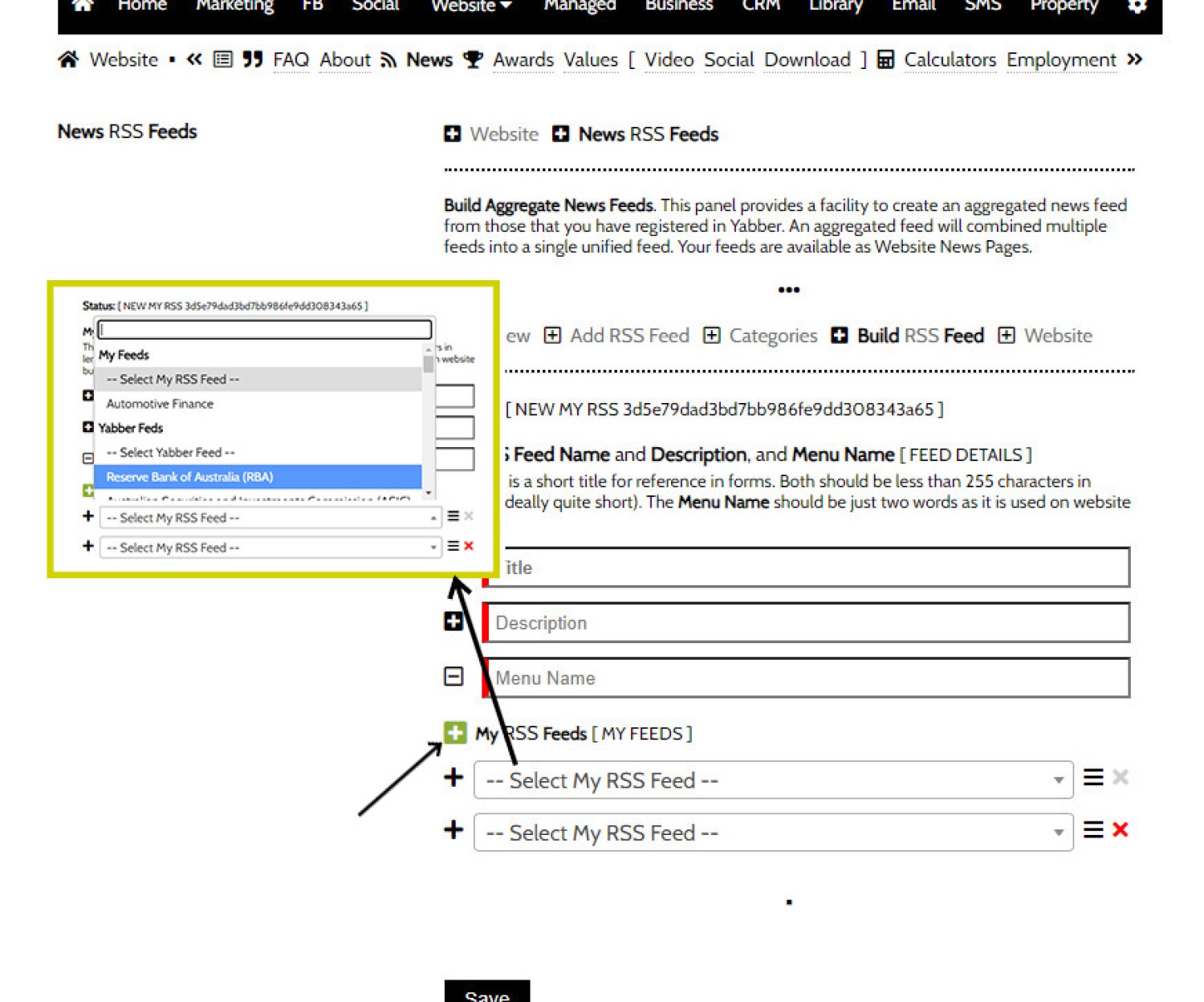Click the home icon beside Website submenu

pyautogui.click(x=68, y=59)
